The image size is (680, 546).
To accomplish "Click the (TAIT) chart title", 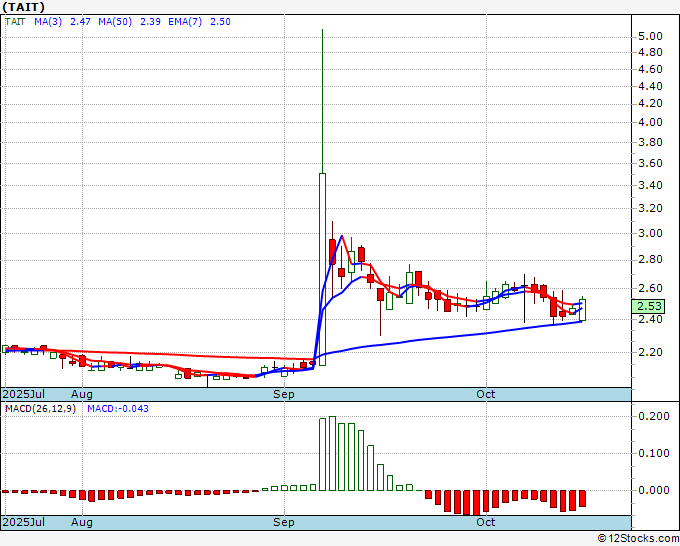I will tap(23, 7).
